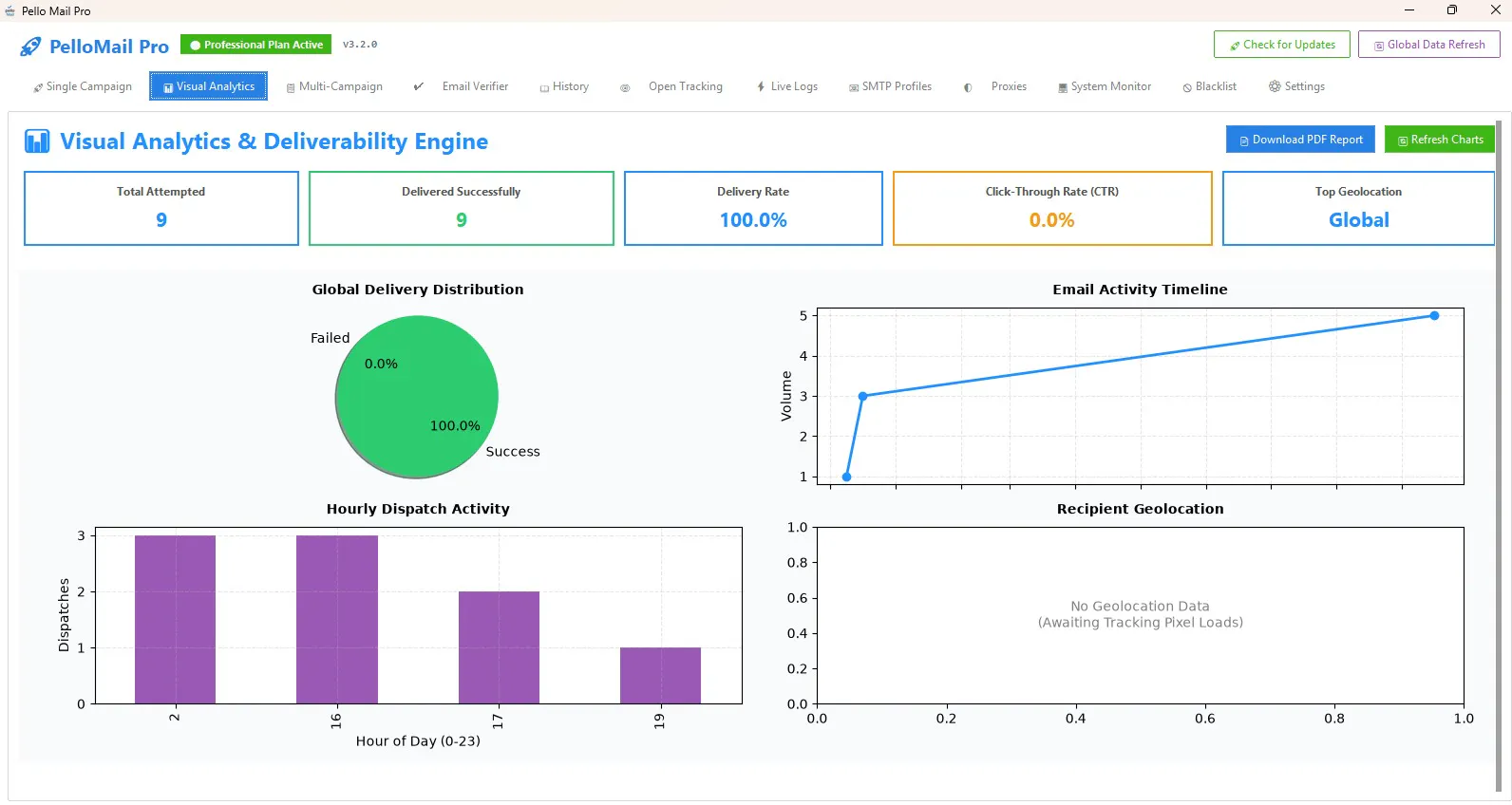
Task: Trigger the Global Data Refresh button
Action: point(1429,45)
